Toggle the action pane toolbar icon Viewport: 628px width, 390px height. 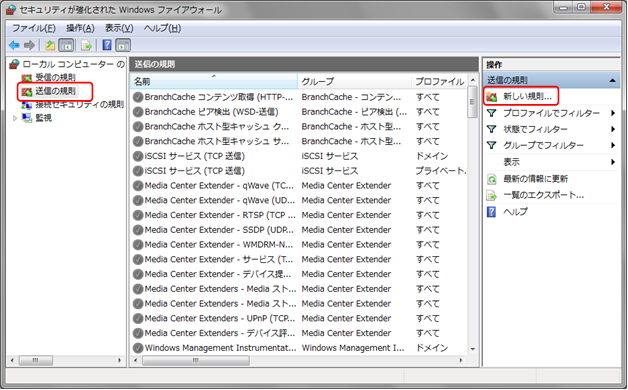click(123, 45)
